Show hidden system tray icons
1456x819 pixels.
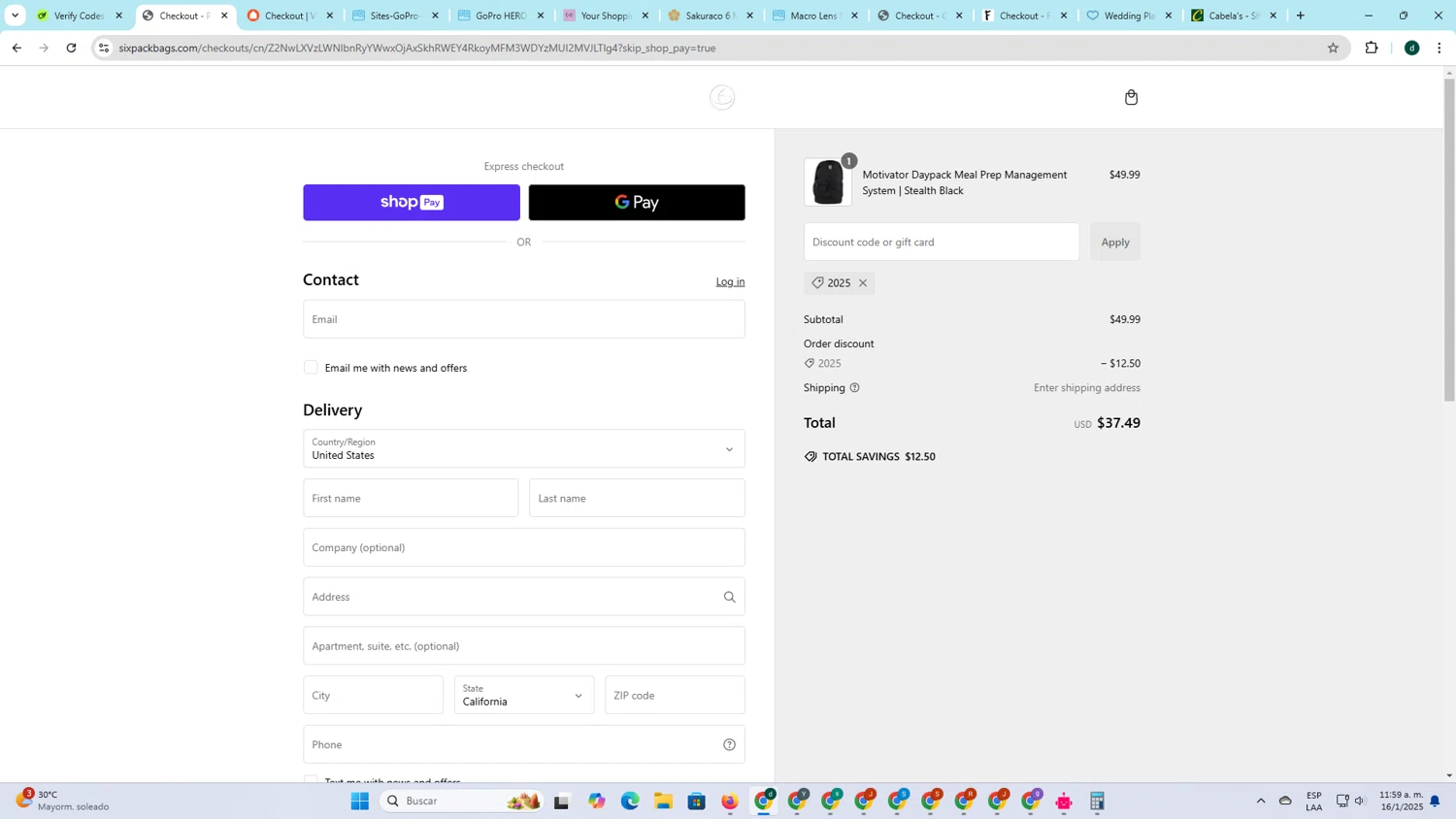click(1261, 801)
